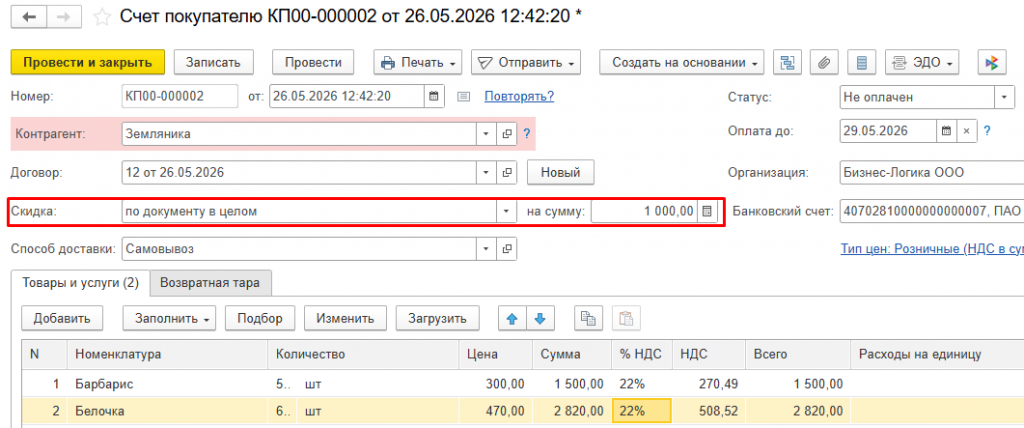Click discount sum field 1 000,00
The height and width of the screenshot is (428, 1024).
coord(644,211)
